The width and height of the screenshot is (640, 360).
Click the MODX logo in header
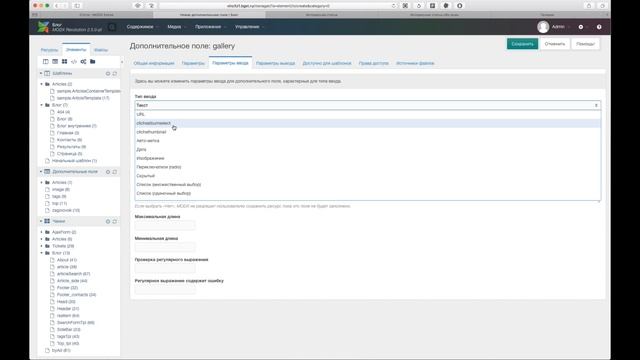coord(43,27)
